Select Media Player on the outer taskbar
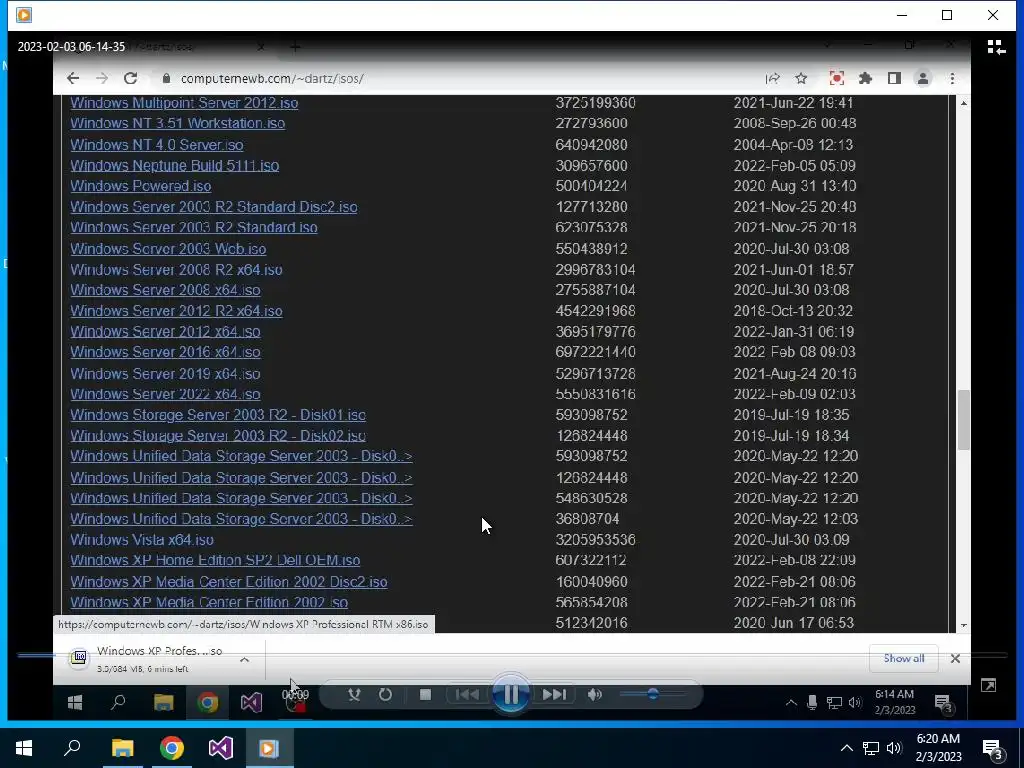The image size is (1024, 768). click(269, 748)
